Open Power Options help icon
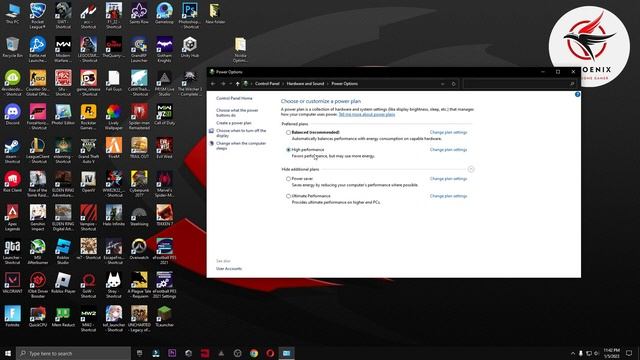This screenshot has height=360, width=640. click(x=577, y=94)
